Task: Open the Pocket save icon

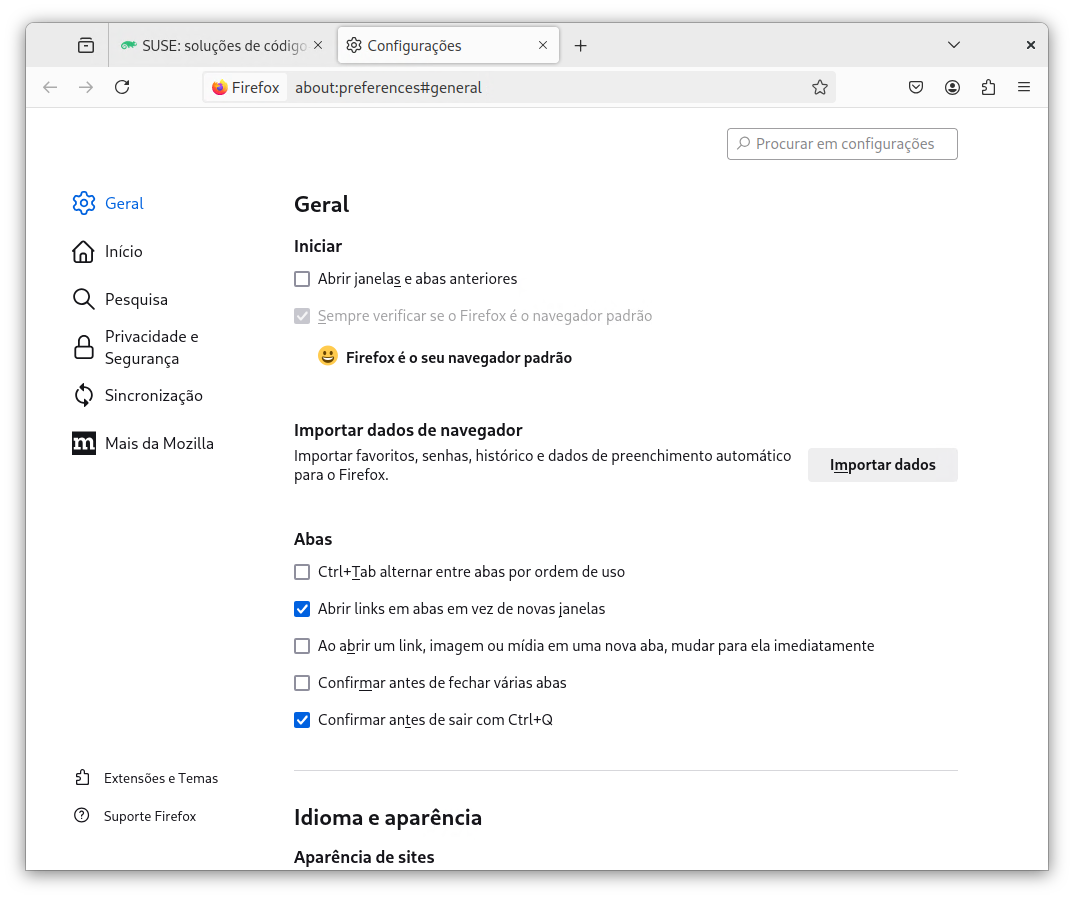Action: [916, 87]
